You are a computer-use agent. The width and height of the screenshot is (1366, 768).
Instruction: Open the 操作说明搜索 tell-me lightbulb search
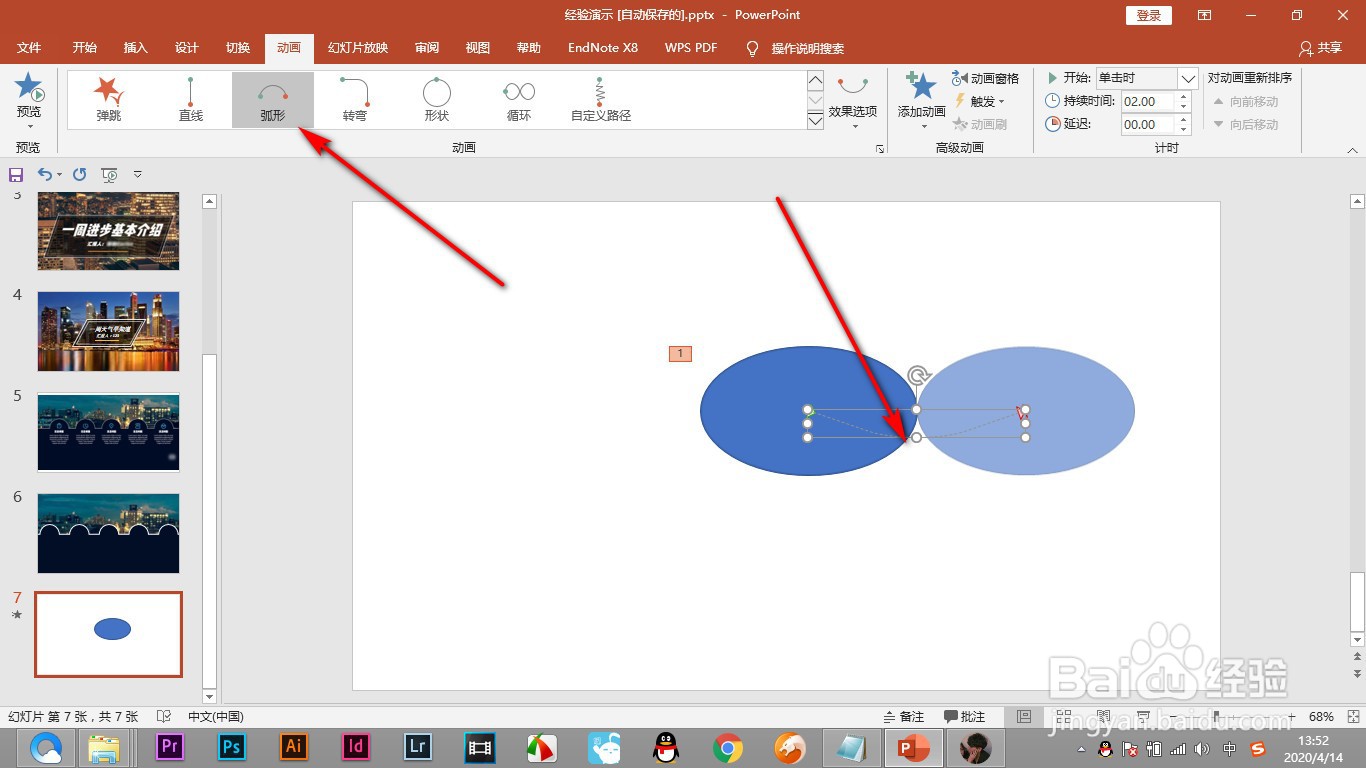point(796,48)
